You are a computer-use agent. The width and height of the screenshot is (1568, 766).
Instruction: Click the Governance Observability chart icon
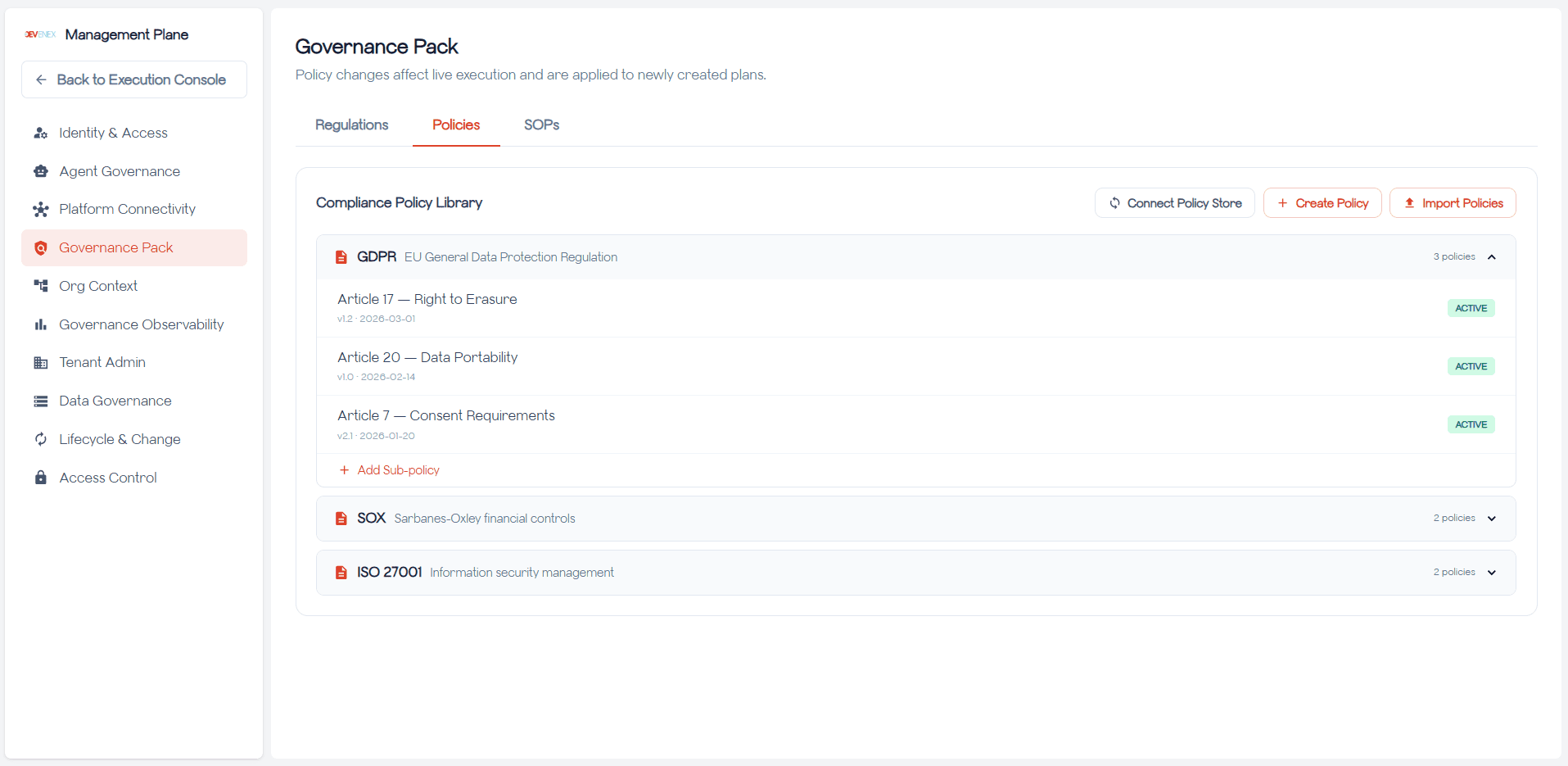tap(40, 324)
